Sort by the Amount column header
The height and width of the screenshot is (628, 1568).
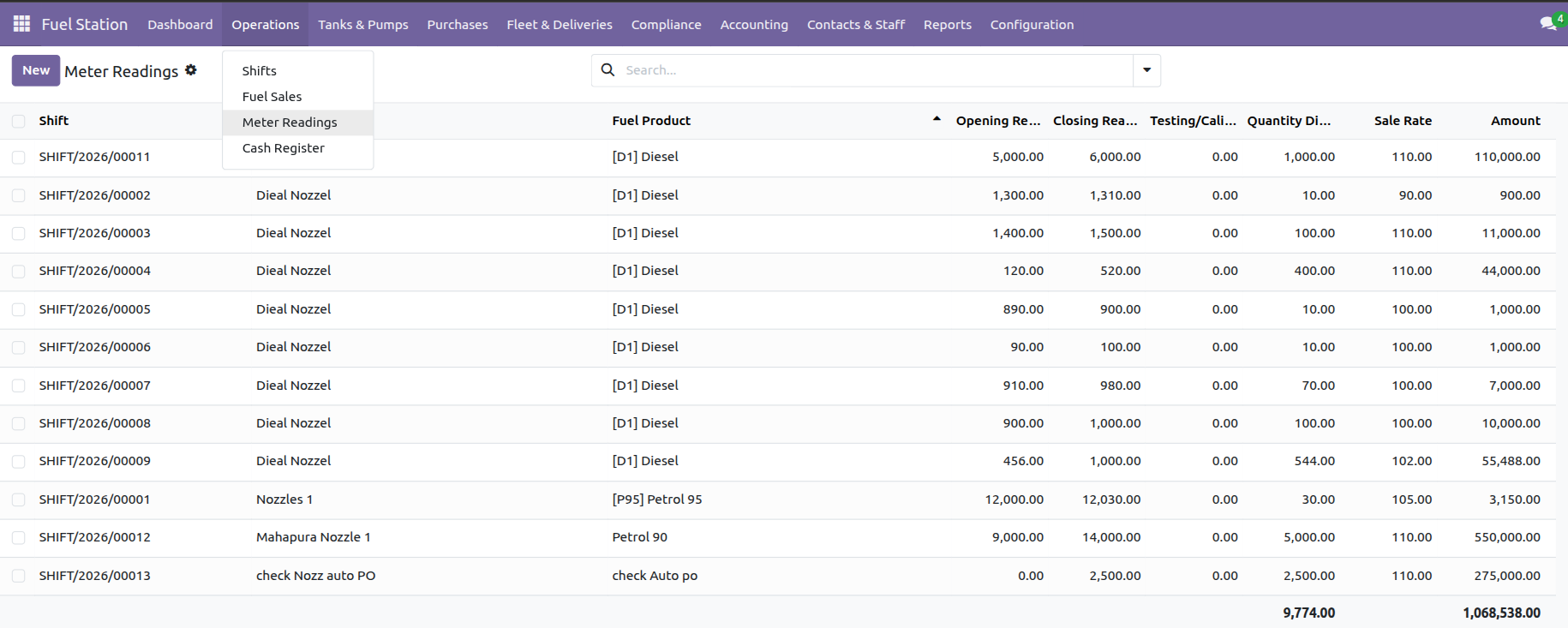click(x=1515, y=121)
